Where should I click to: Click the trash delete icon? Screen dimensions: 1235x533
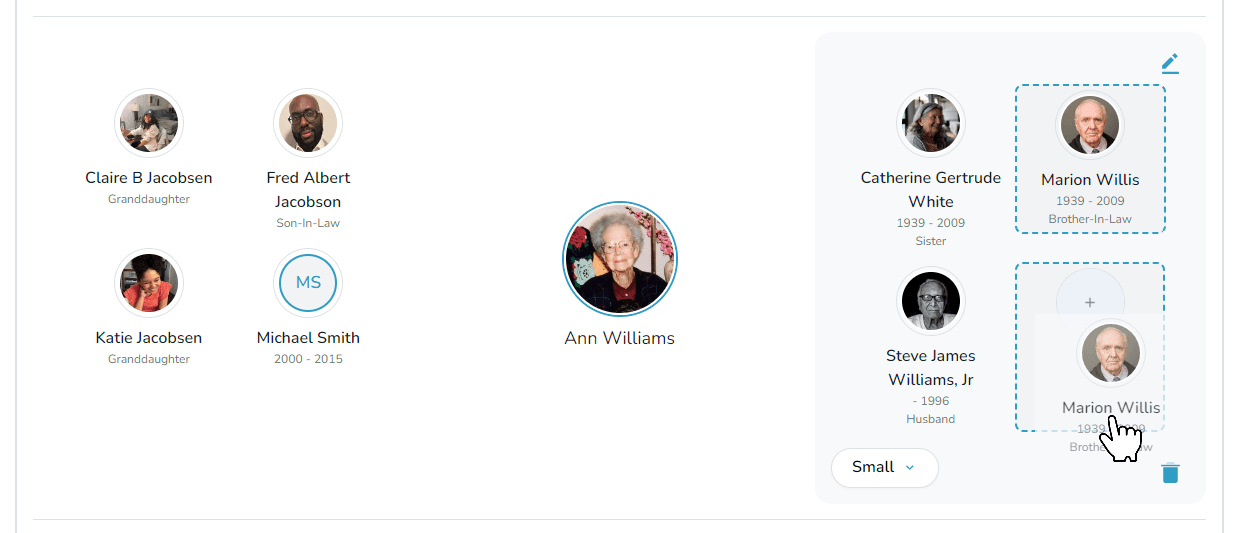click(1170, 473)
